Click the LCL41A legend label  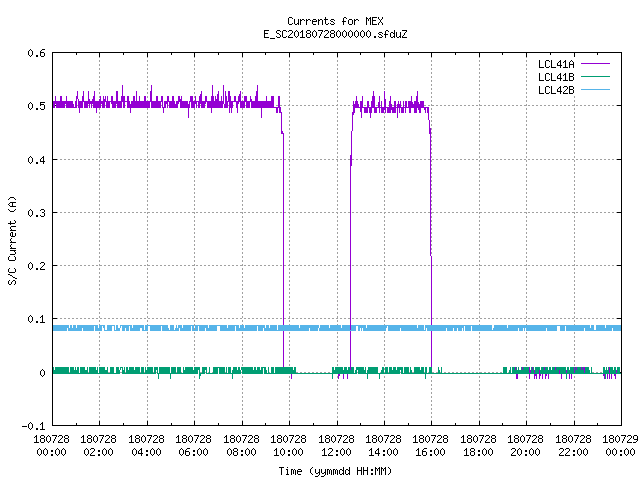[x=556, y=64]
